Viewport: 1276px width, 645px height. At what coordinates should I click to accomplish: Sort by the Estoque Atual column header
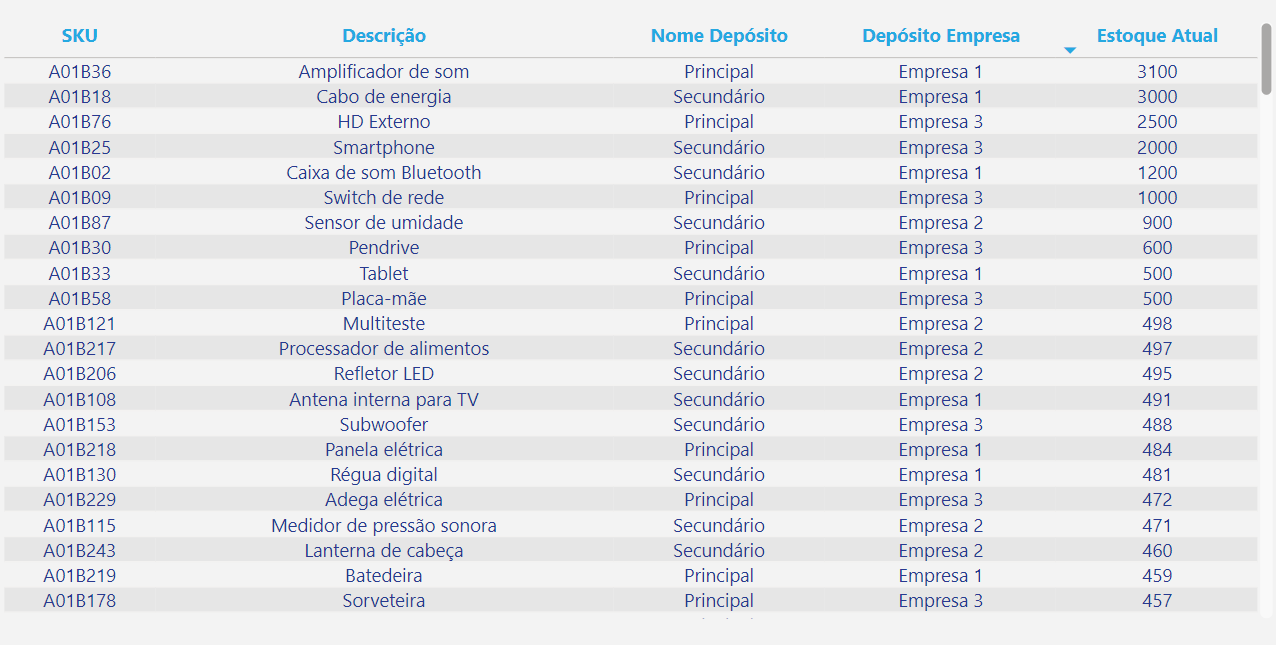(1157, 35)
